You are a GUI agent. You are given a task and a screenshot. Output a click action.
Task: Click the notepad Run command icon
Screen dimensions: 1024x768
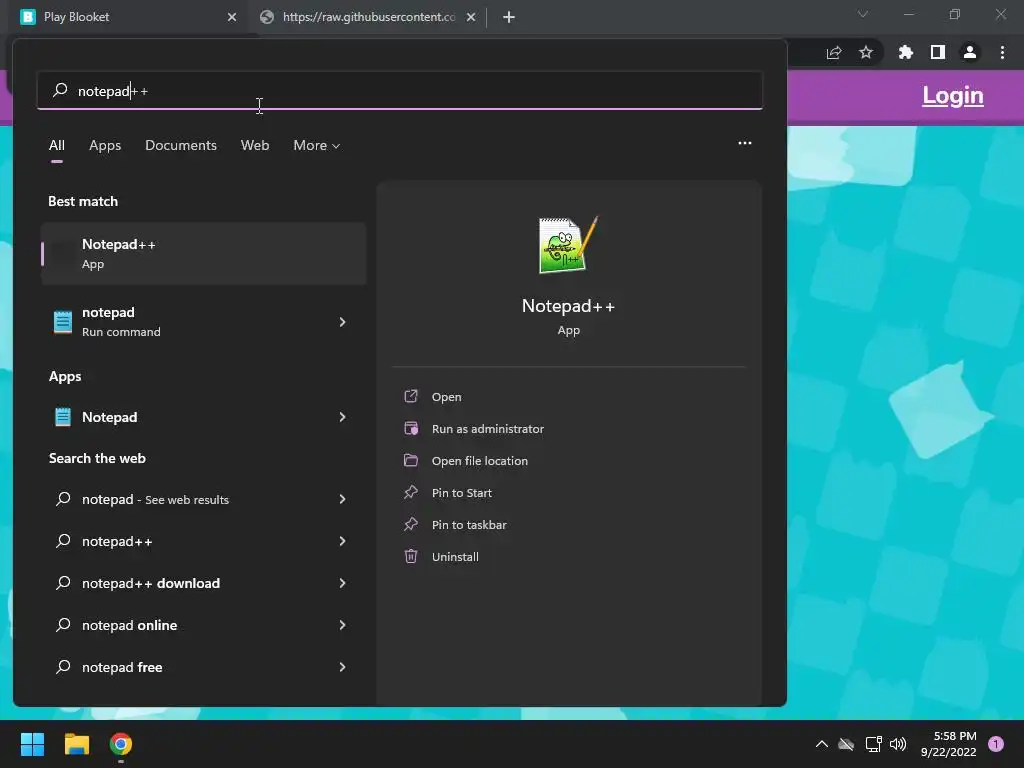[63, 322]
